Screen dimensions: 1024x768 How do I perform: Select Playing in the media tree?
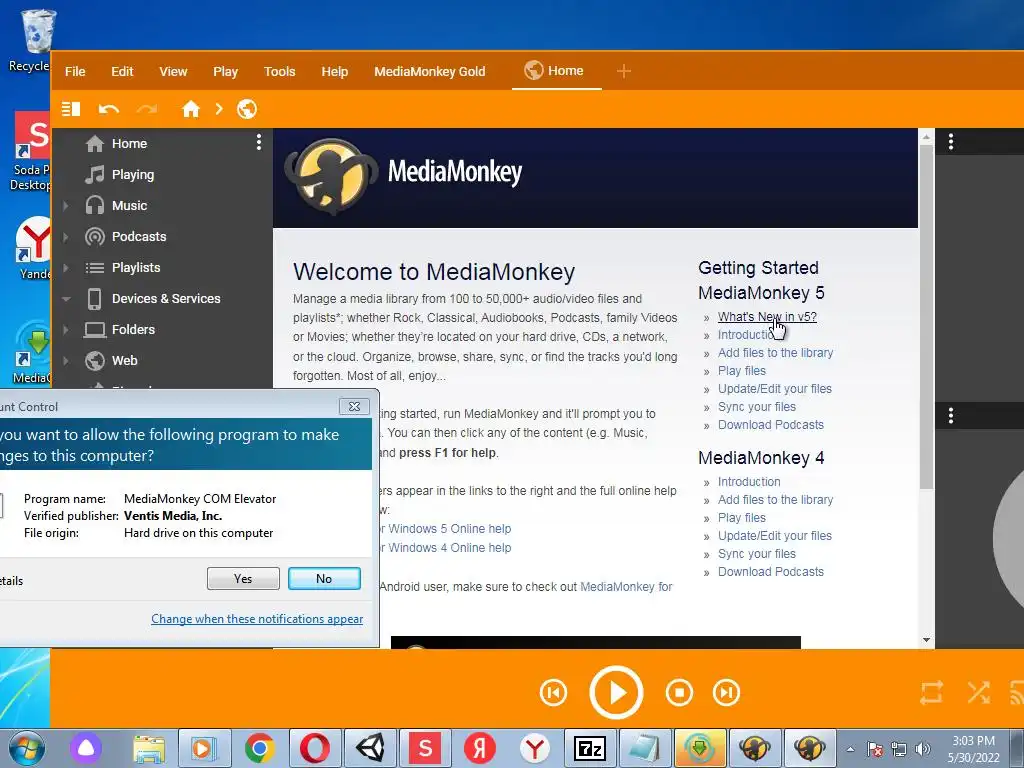click(x=133, y=174)
